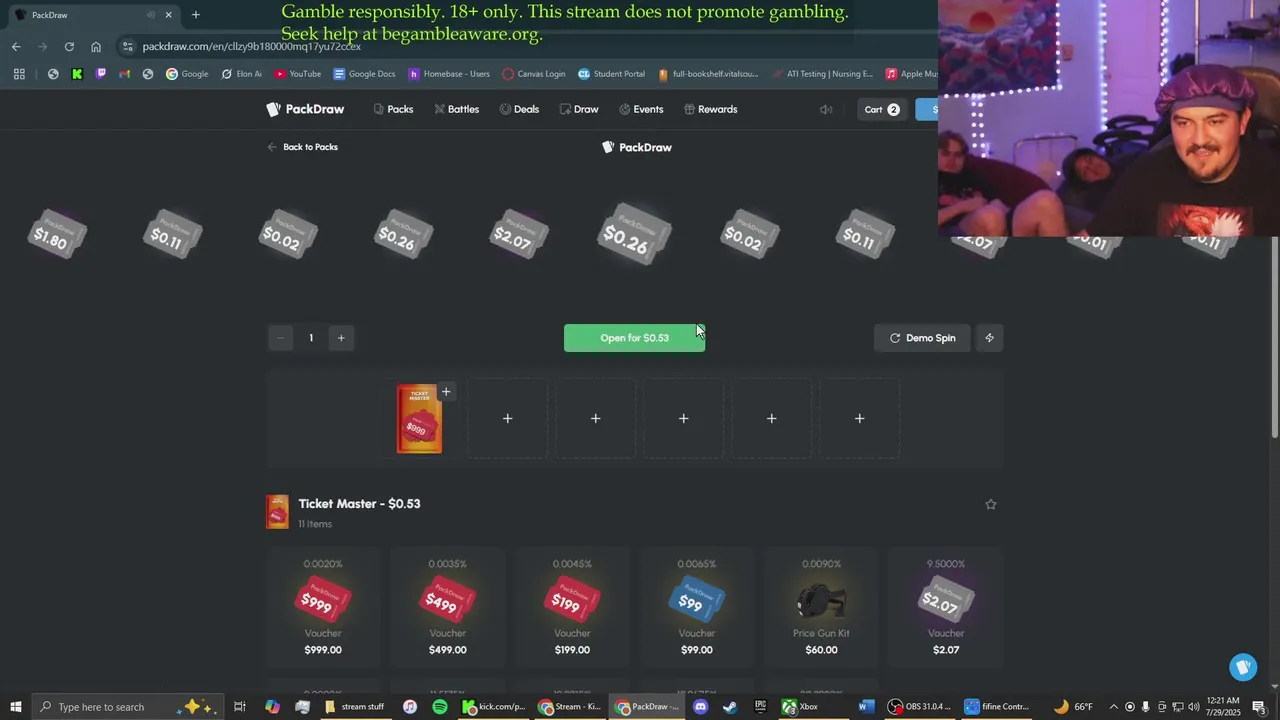Image resolution: width=1280 pixels, height=720 pixels.
Task: Open the support chat bubble
Action: pyautogui.click(x=1243, y=667)
